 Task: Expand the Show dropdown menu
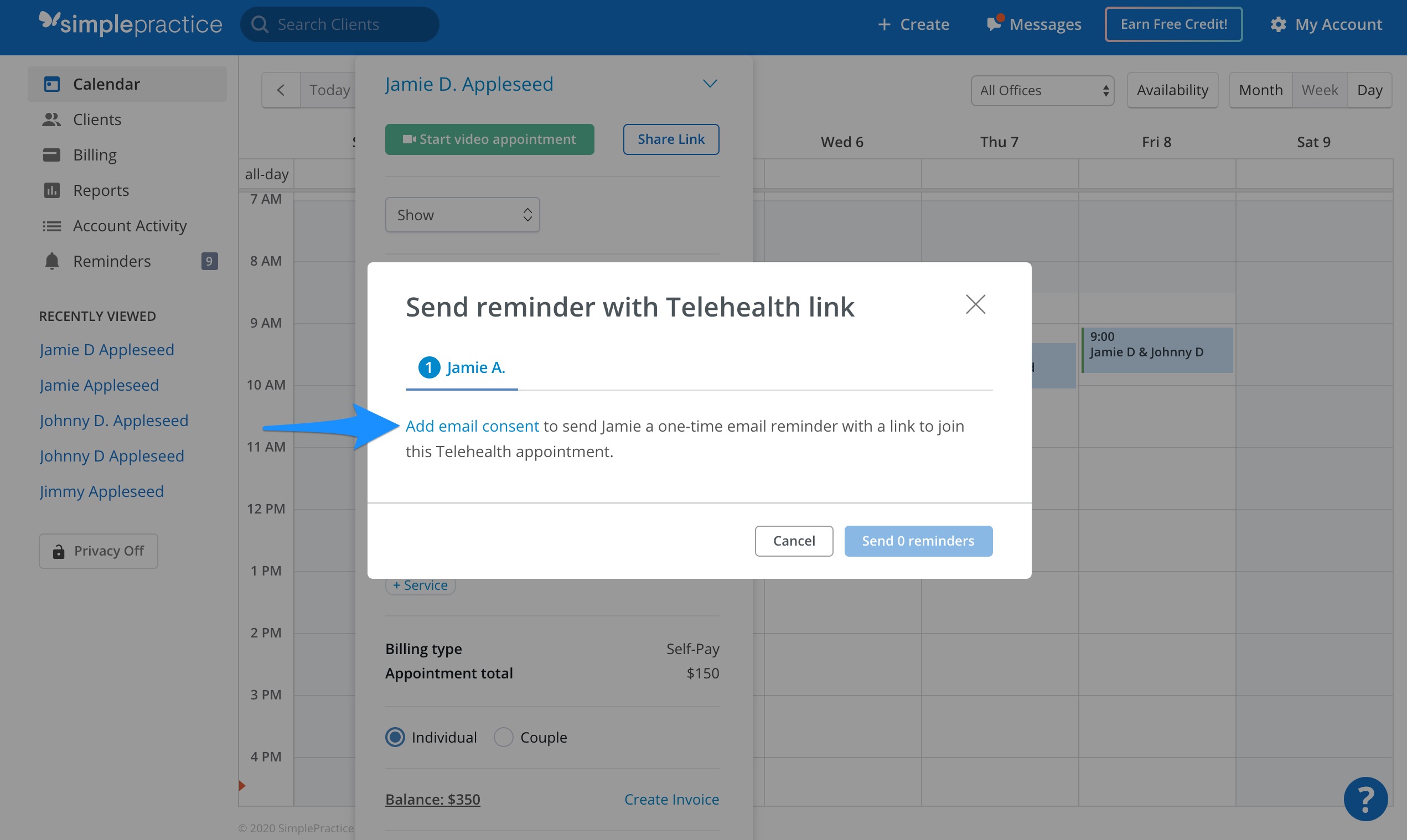pyautogui.click(x=462, y=214)
